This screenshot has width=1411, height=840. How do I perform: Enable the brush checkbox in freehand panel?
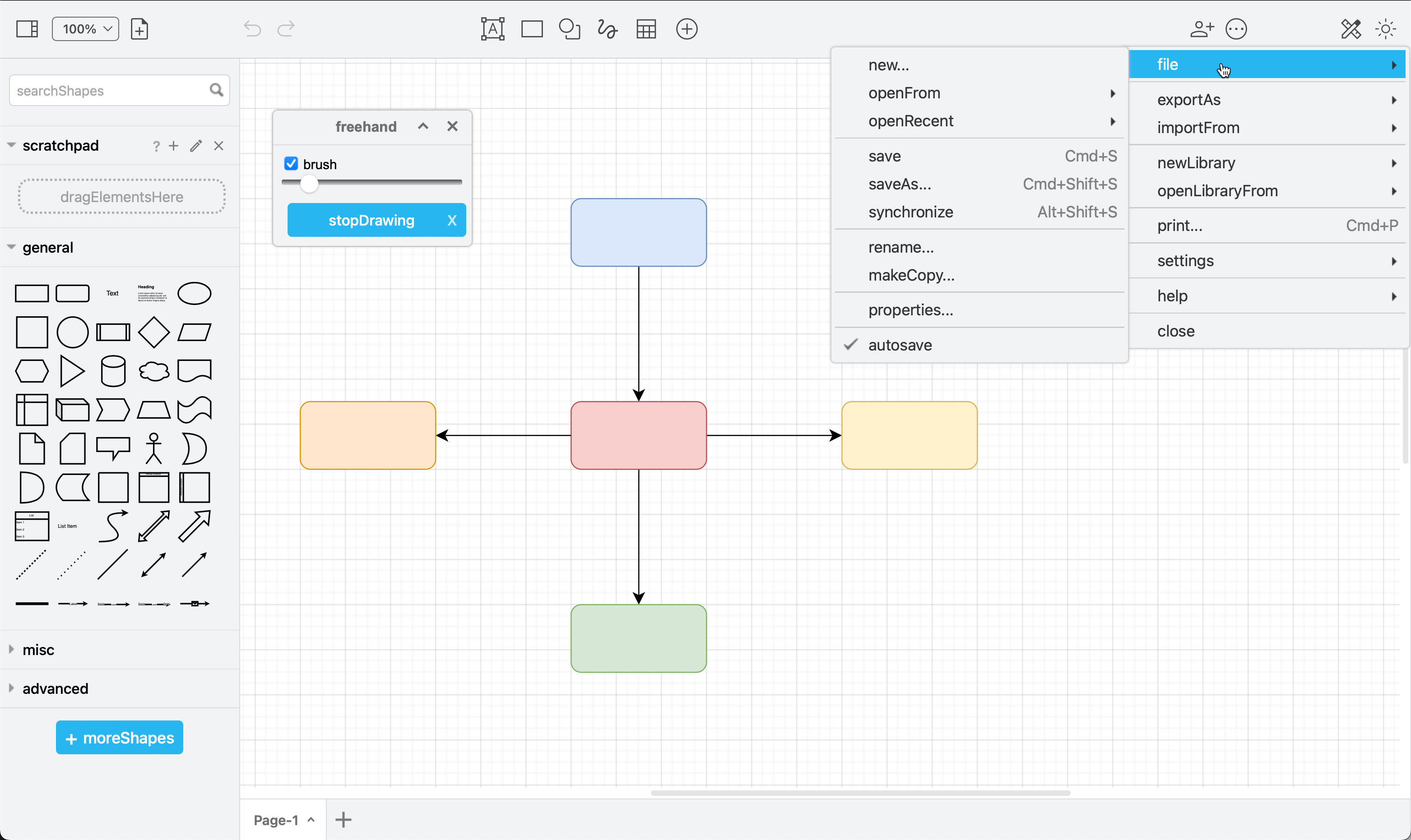(x=291, y=164)
